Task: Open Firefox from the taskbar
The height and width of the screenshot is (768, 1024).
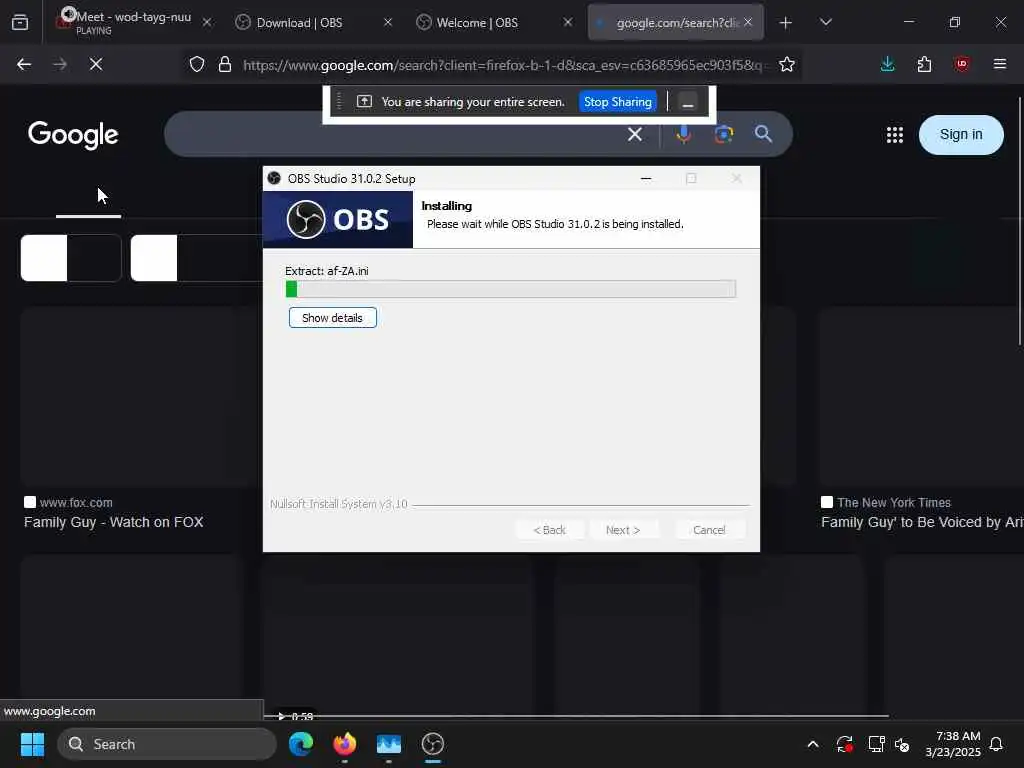Action: click(x=345, y=744)
